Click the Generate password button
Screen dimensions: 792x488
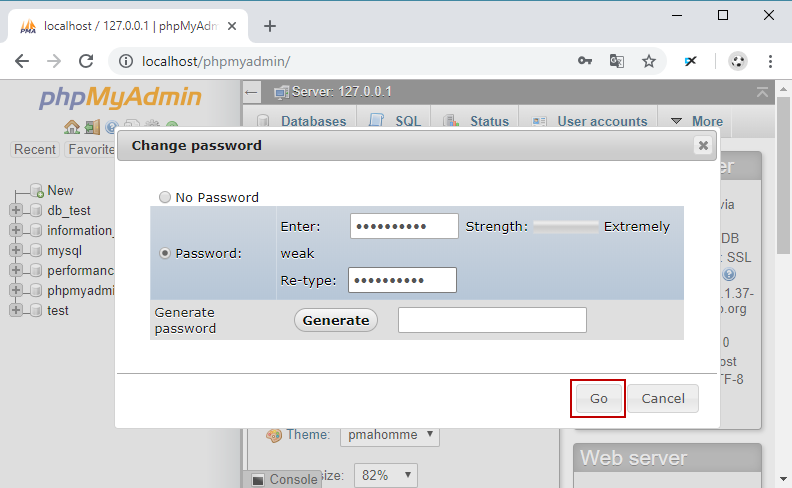(336, 320)
